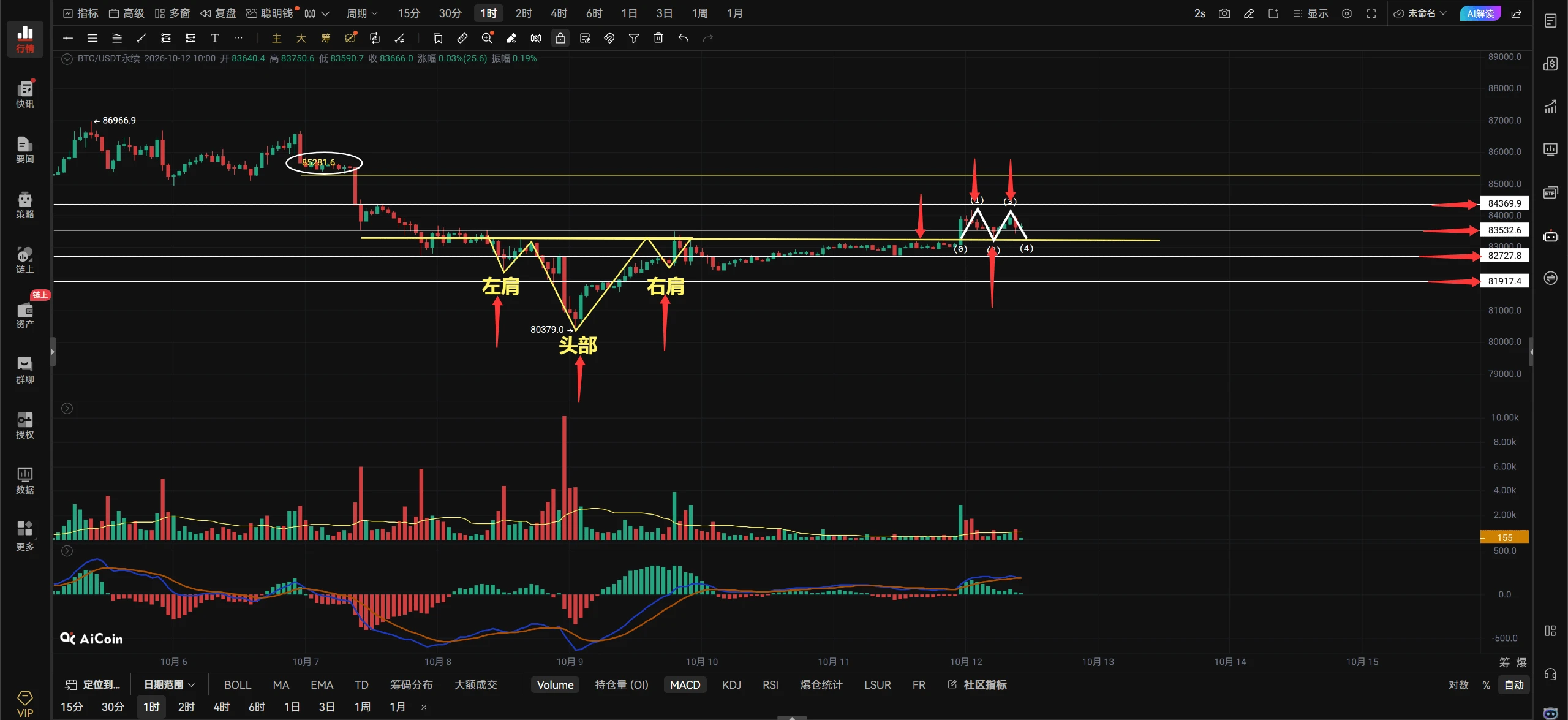Collapse the MACD pane expander circle
The height and width of the screenshot is (720, 1568).
click(x=67, y=551)
